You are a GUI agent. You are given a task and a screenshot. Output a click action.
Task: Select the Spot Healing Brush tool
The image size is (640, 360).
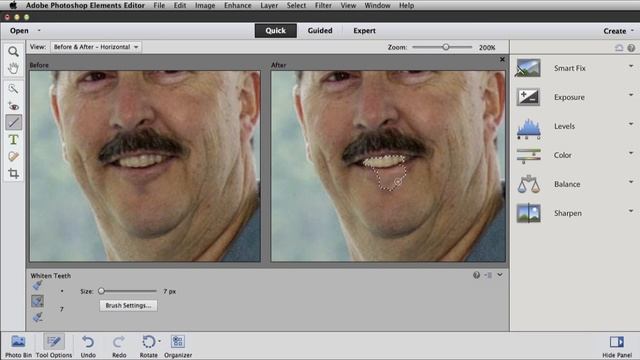13,156
